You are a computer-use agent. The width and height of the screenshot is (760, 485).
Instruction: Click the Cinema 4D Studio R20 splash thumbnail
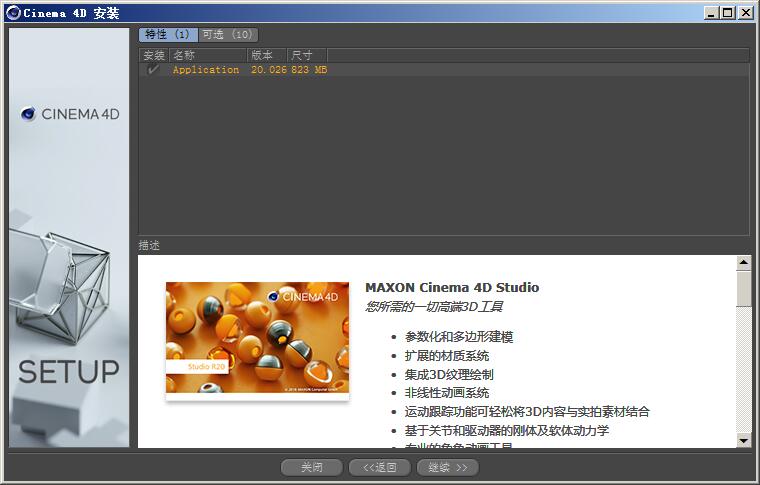pyautogui.click(x=257, y=338)
